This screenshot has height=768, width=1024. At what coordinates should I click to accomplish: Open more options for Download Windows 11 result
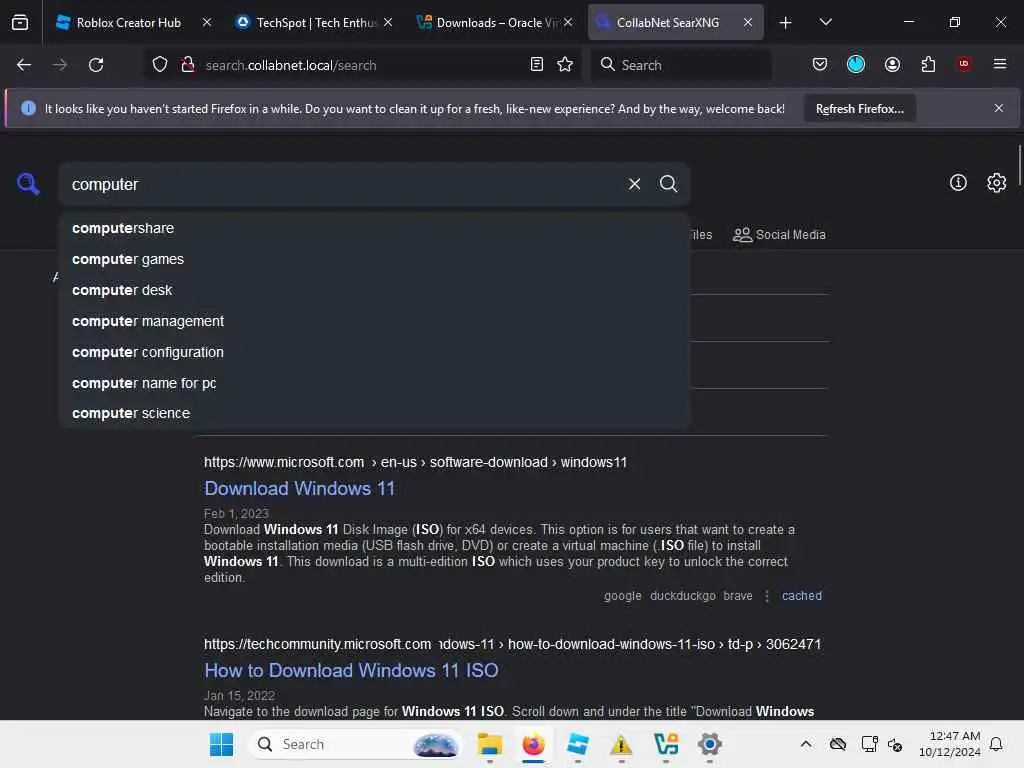767,596
